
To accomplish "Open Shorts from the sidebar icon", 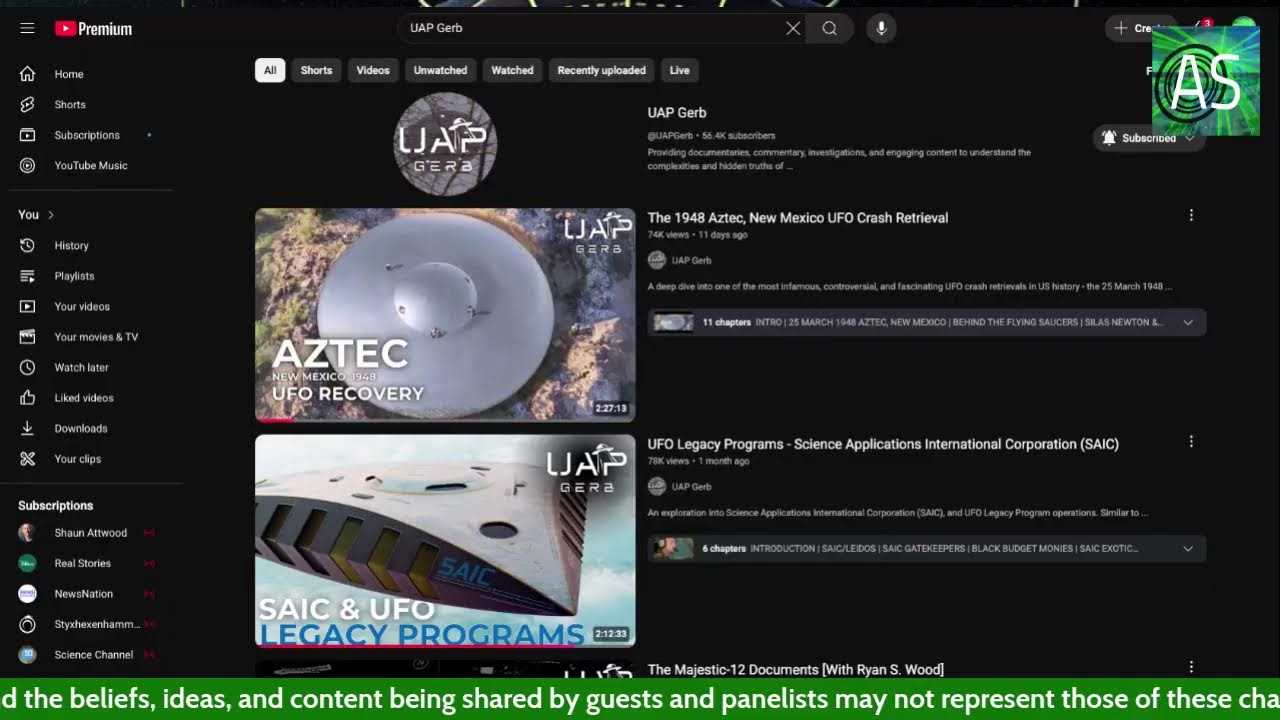I will coord(28,104).
